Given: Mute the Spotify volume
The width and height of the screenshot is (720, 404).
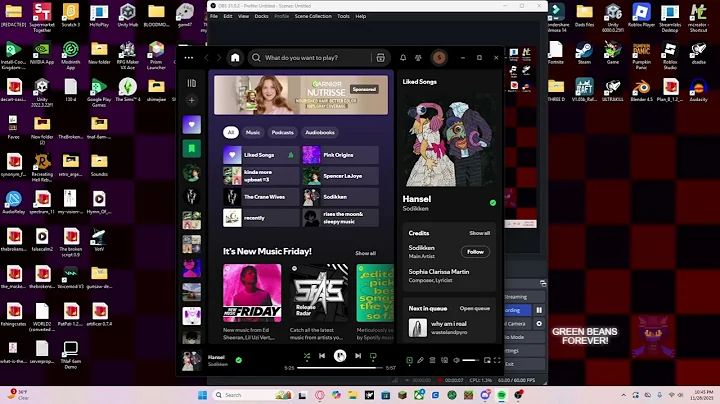Looking at the screenshot, I should [x=456, y=360].
